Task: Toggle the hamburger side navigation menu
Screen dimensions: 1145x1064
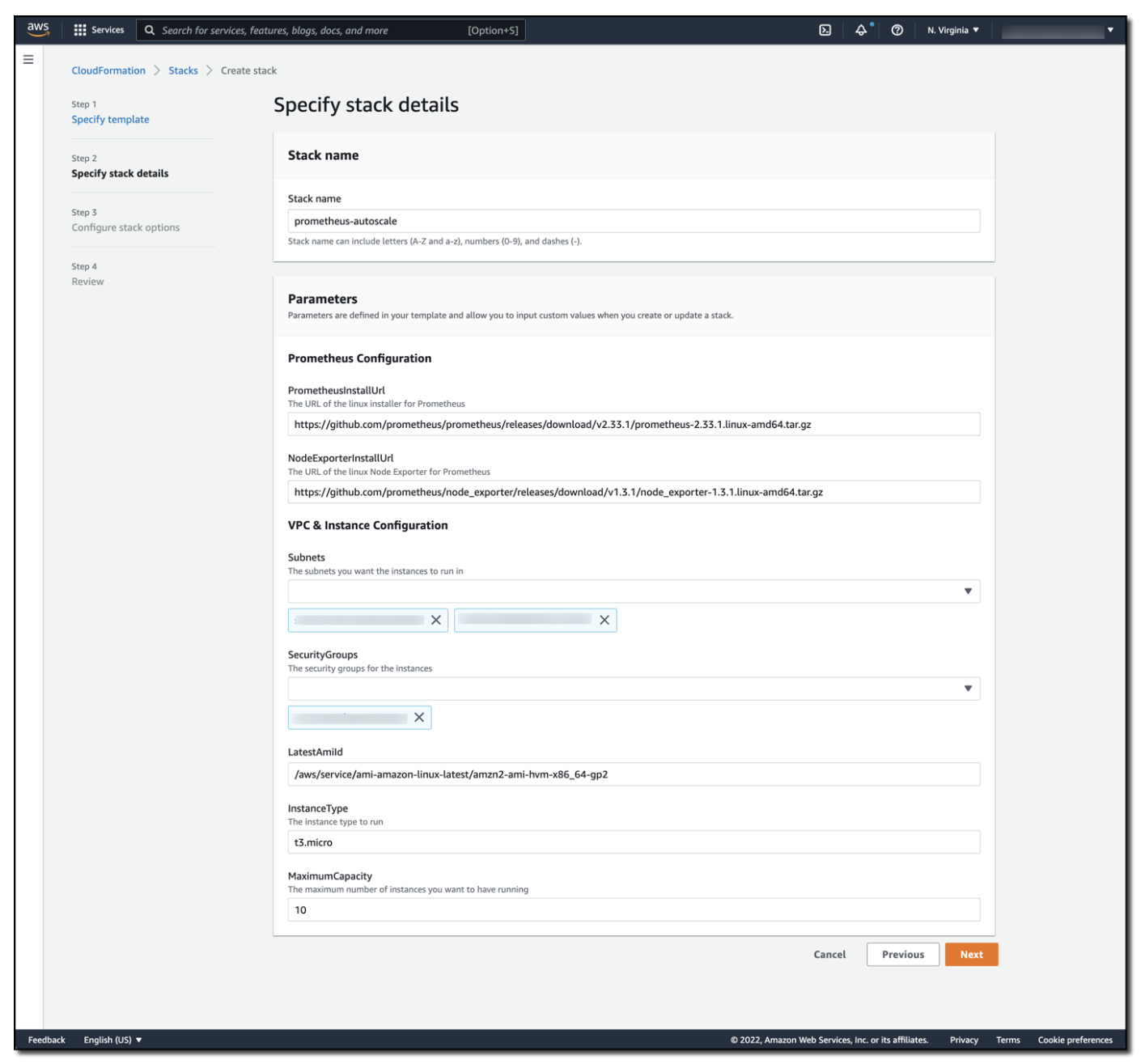Action: point(28,59)
